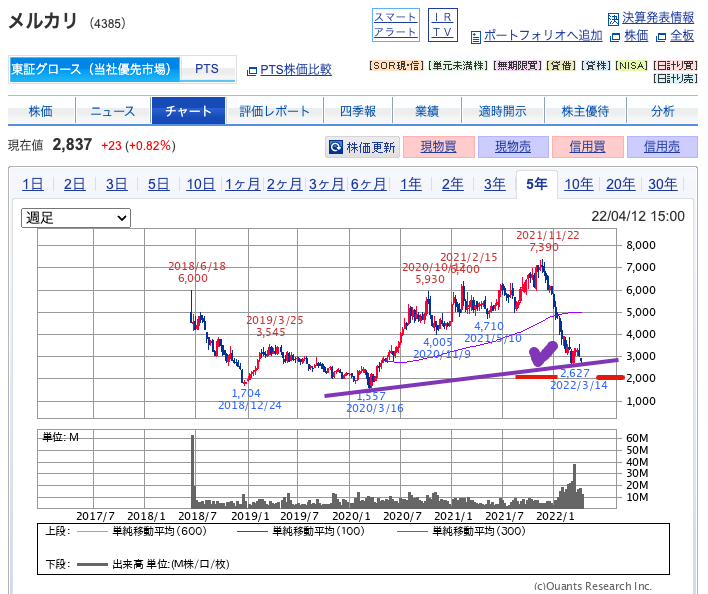This screenshot has width=708, height=594.
Task: Open the 四季報 tab
Action: pos(358,111)
